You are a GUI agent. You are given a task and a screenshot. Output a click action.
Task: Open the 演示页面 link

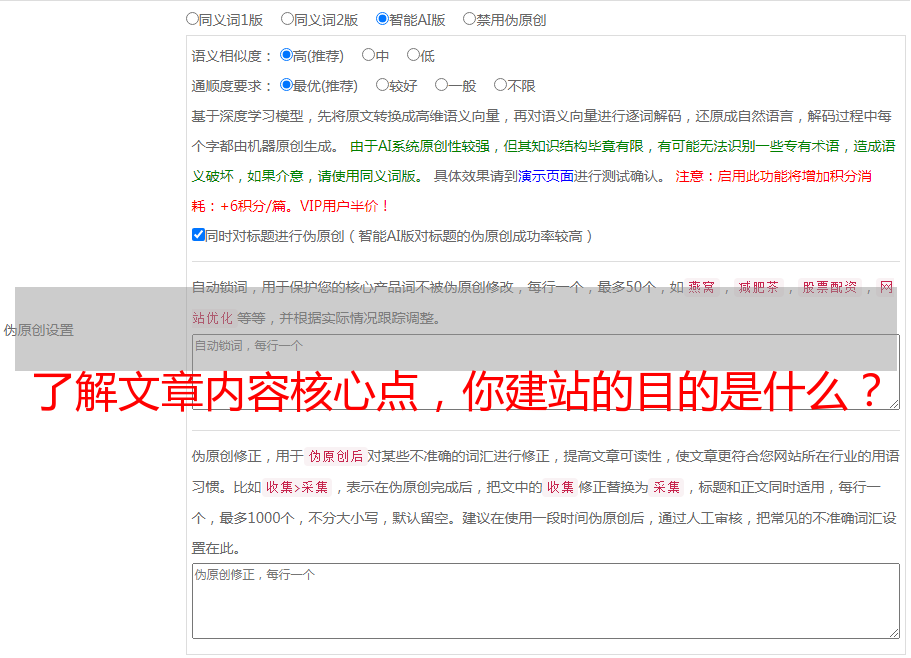point(546,176)
